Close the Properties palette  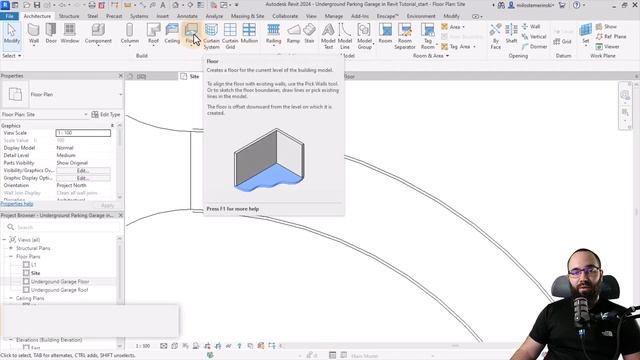[x=120, y=76]
